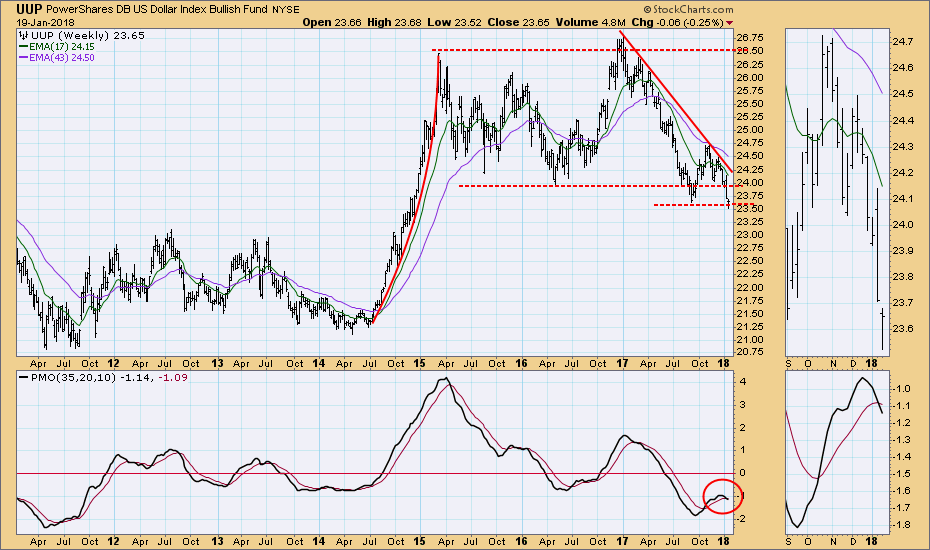930x550 pixels.
Task: Click the Volume 4.8M value
Action: point(589,22)
